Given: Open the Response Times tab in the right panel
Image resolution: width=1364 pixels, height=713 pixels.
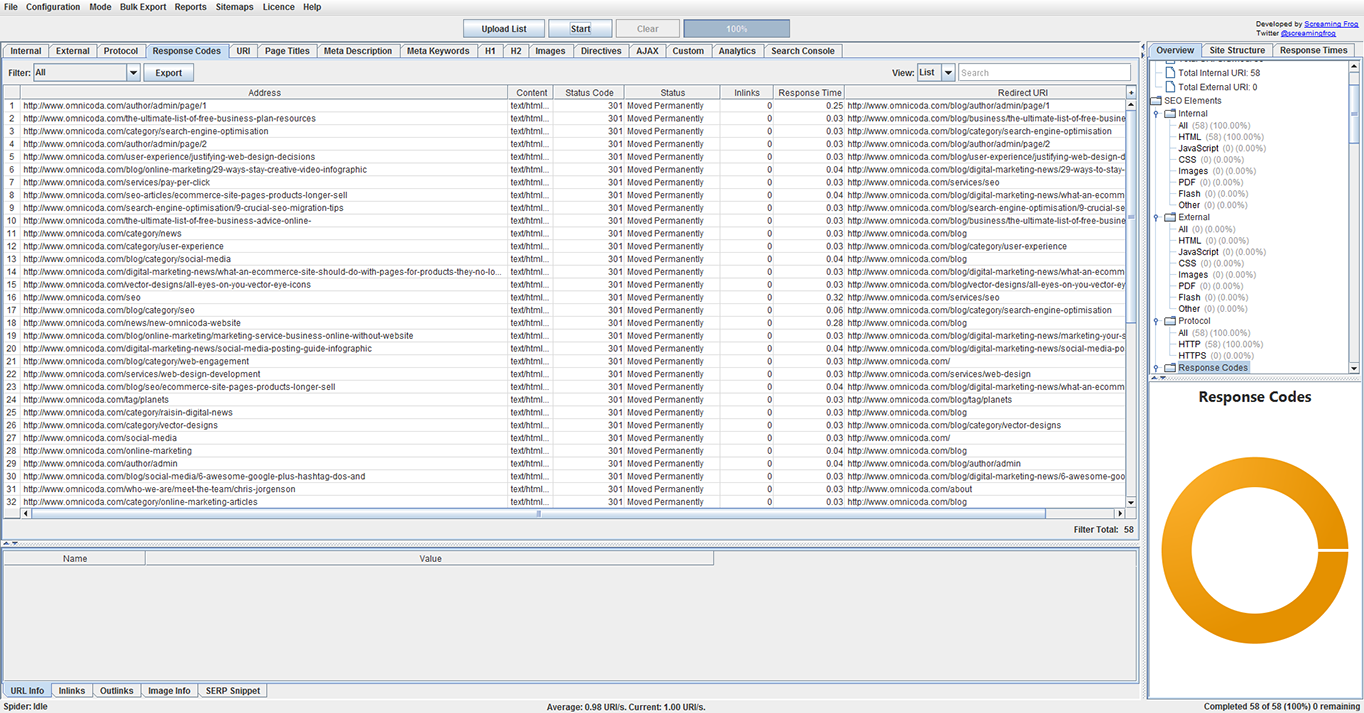Looking at the screenshot, I should (x=1314, y=50).
